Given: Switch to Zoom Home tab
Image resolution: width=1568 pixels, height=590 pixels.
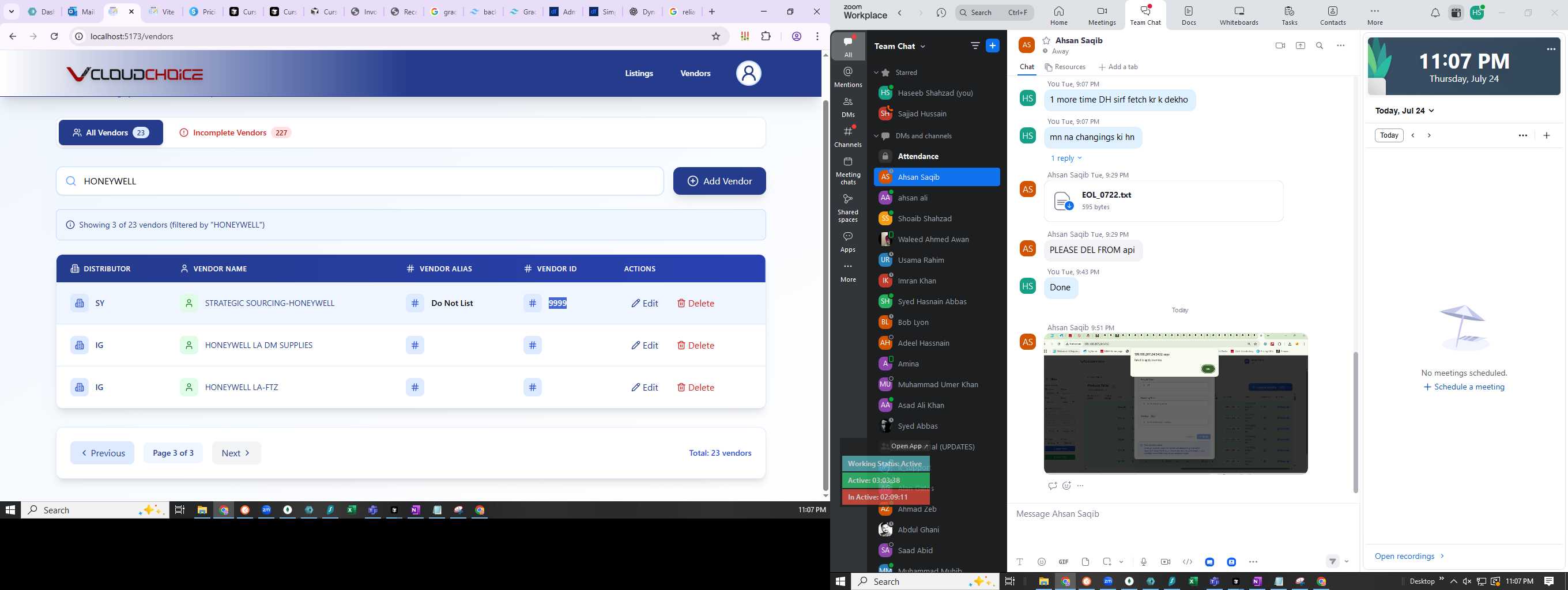Looking at the screenshot, I should [x=1058, y=16].
